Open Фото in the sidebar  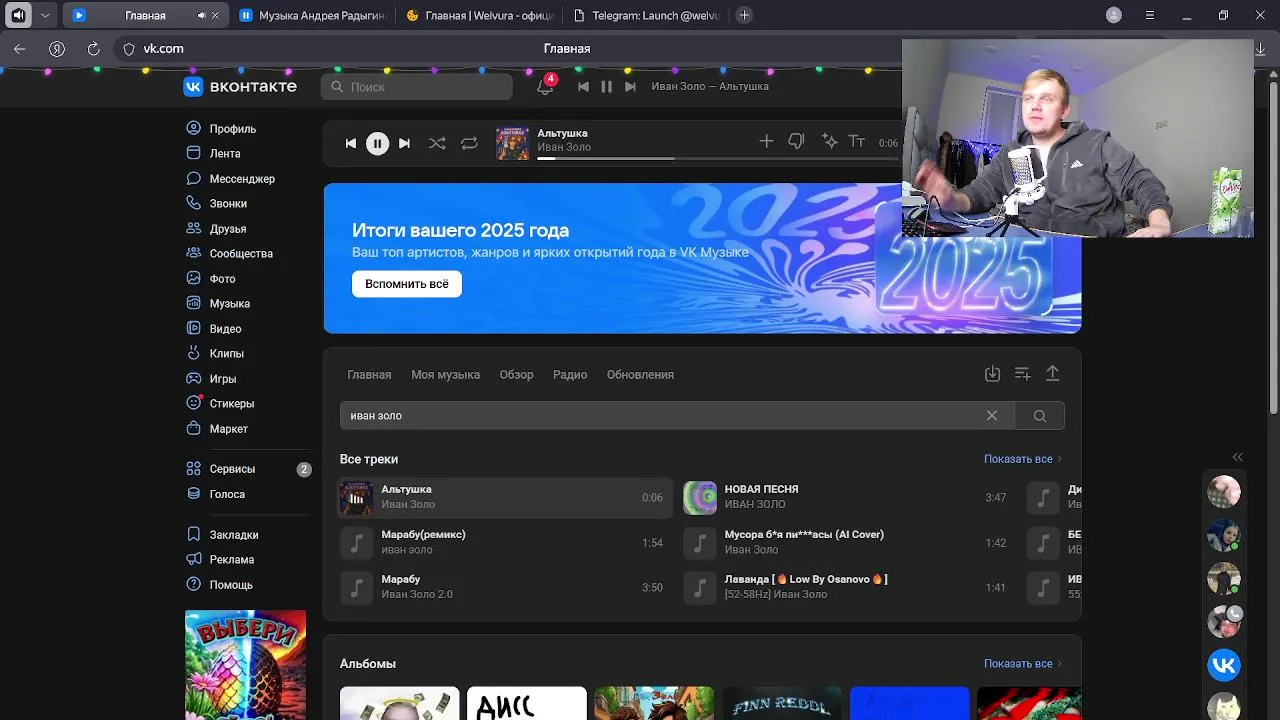click(211, 279)
